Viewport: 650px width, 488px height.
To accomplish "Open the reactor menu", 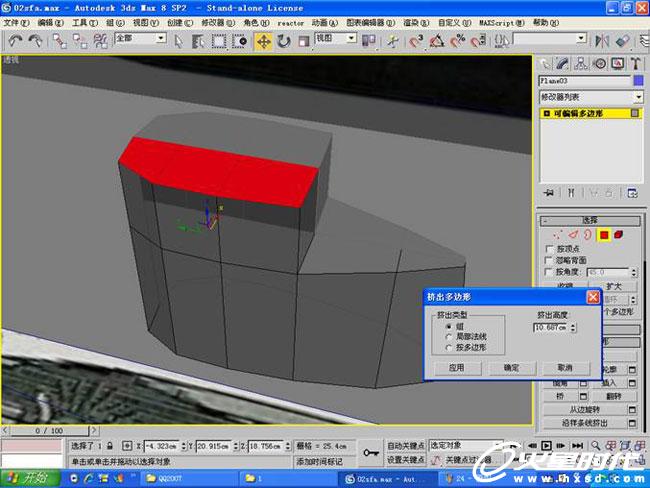I will 291,23.
